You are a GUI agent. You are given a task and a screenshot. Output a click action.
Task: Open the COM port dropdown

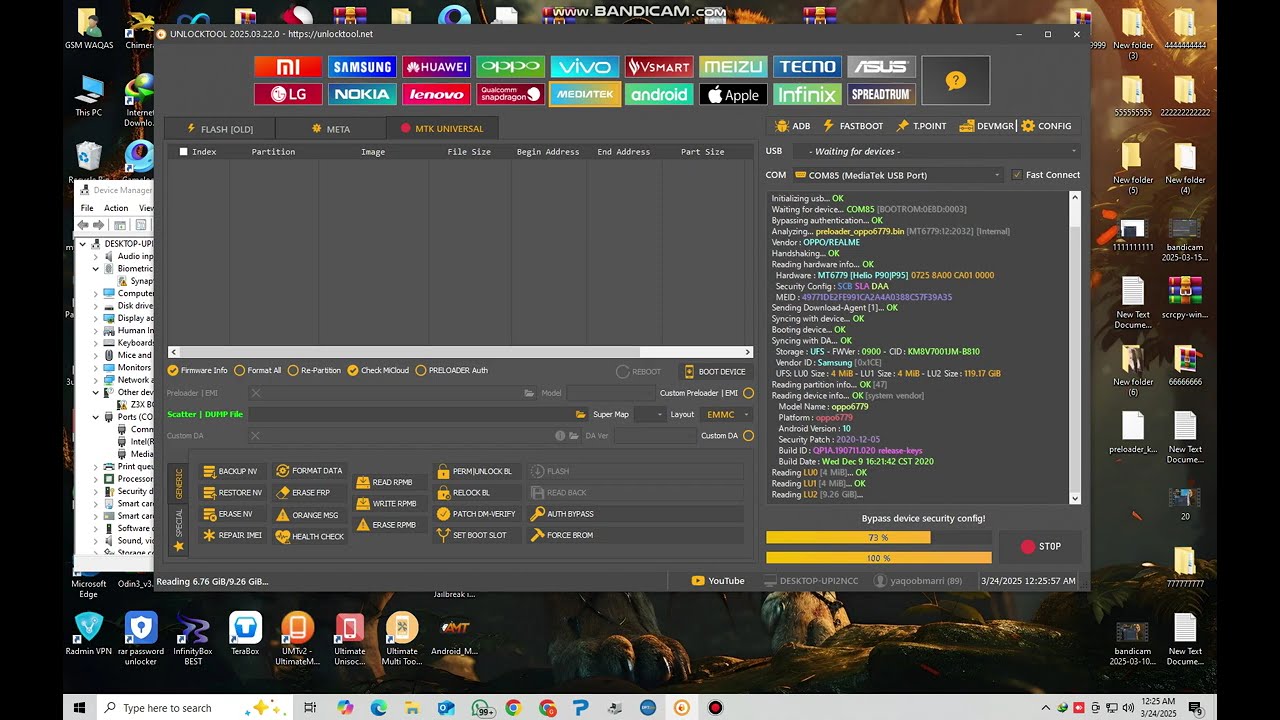[898, 175]
